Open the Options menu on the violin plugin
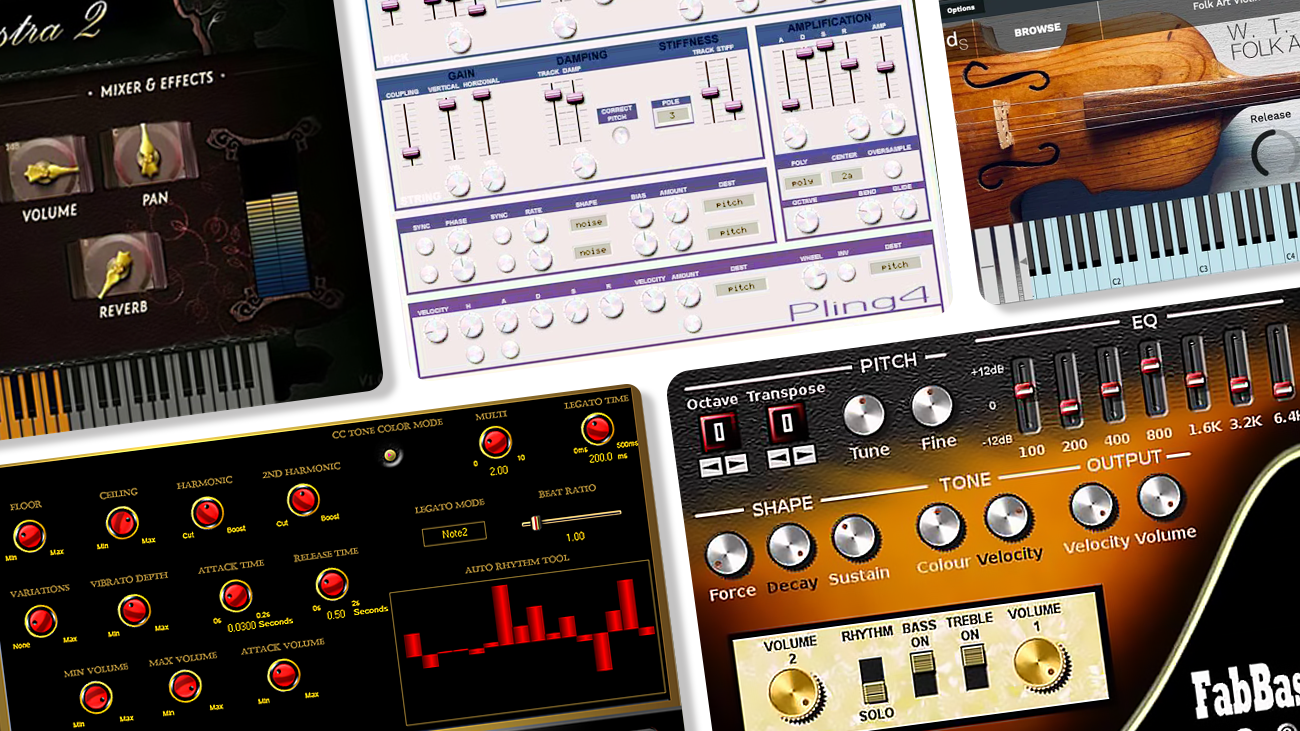1300x731 pixels. 962,7
